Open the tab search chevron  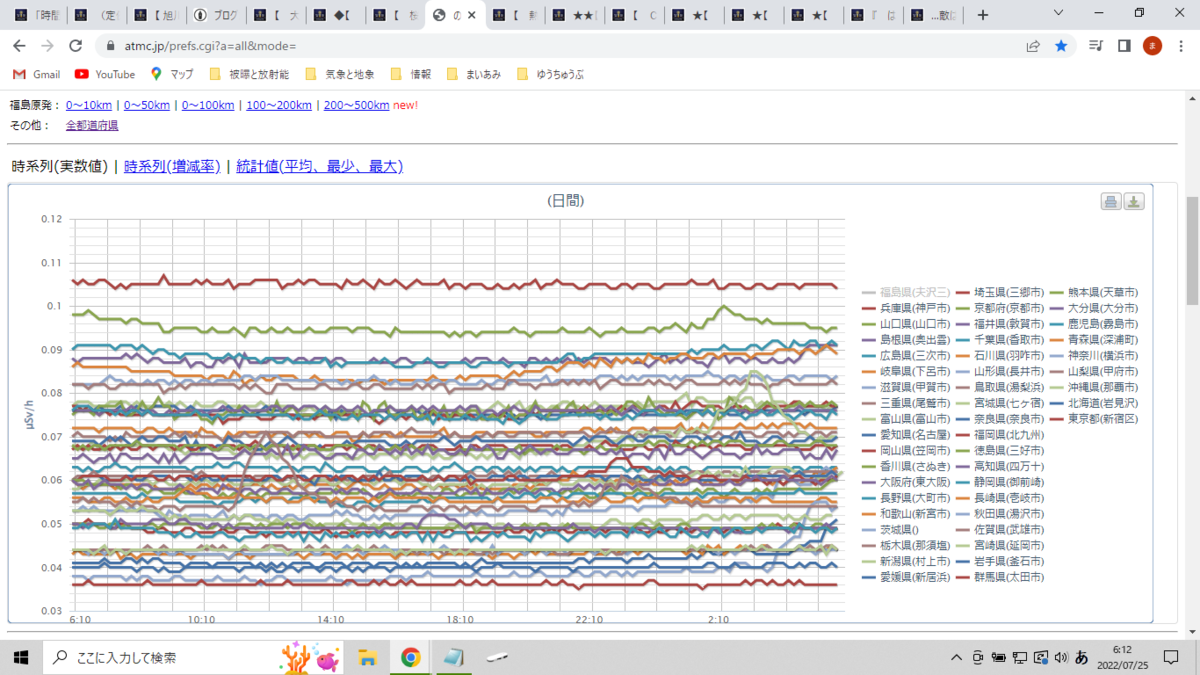coord(1060,14)
